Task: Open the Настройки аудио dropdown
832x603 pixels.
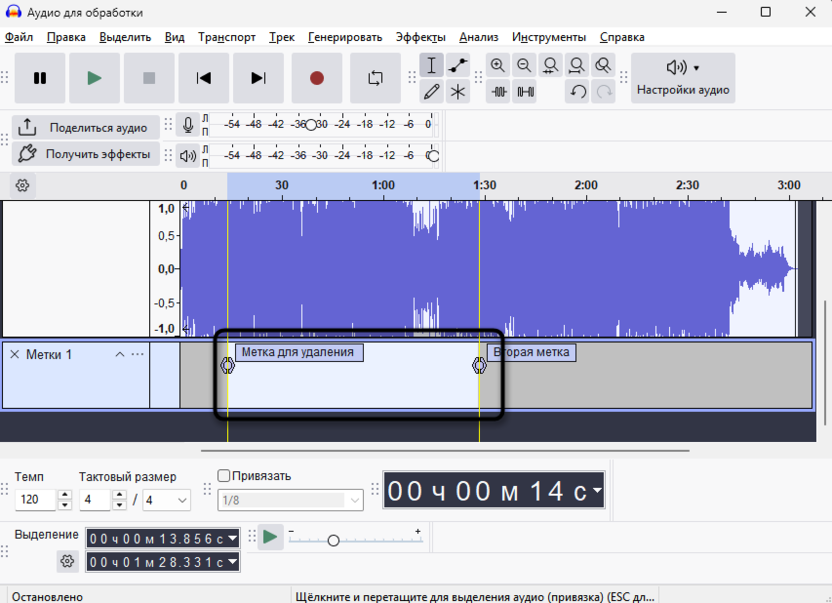Action: click(x=683, y=78)
